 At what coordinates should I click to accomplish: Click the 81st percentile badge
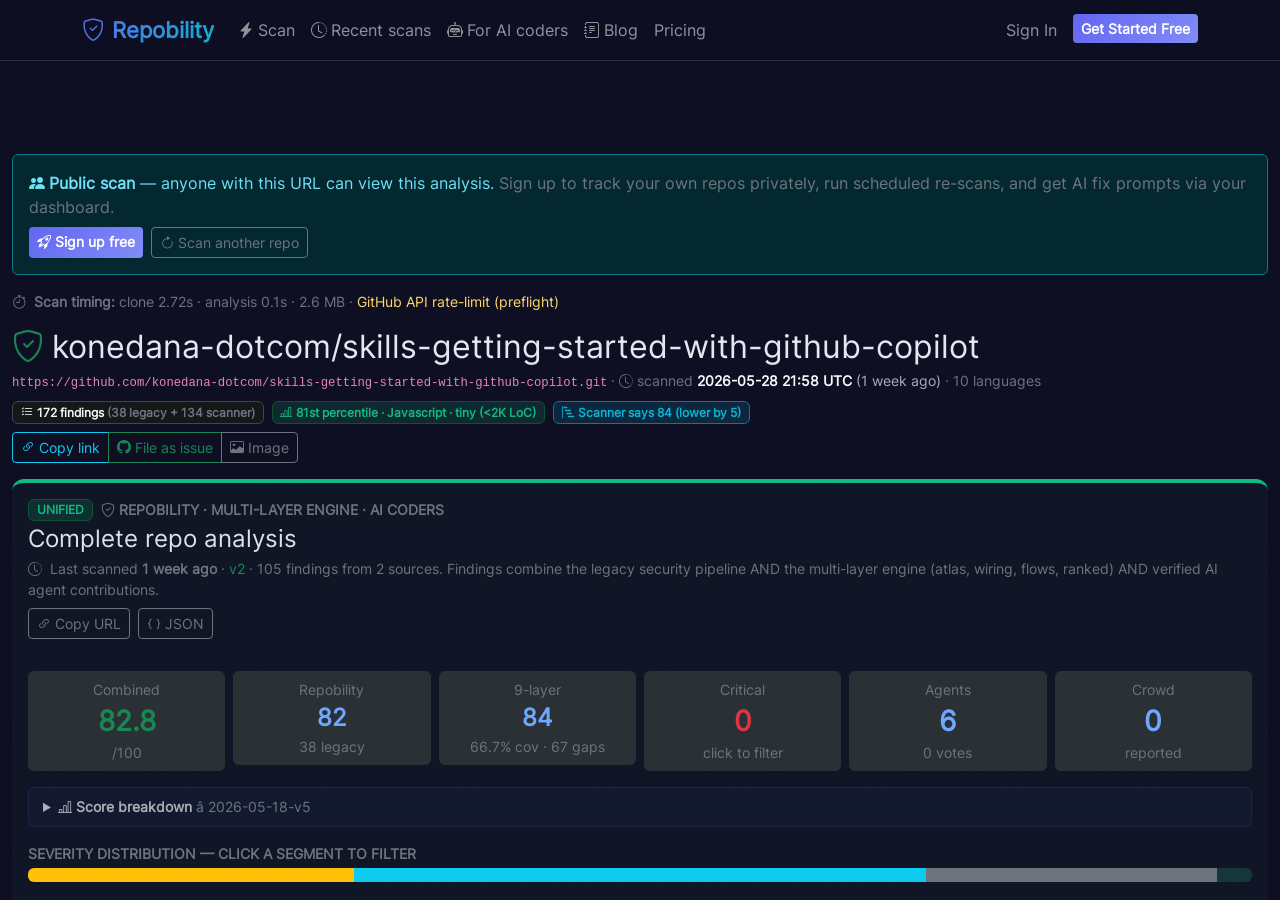point(408,412)
